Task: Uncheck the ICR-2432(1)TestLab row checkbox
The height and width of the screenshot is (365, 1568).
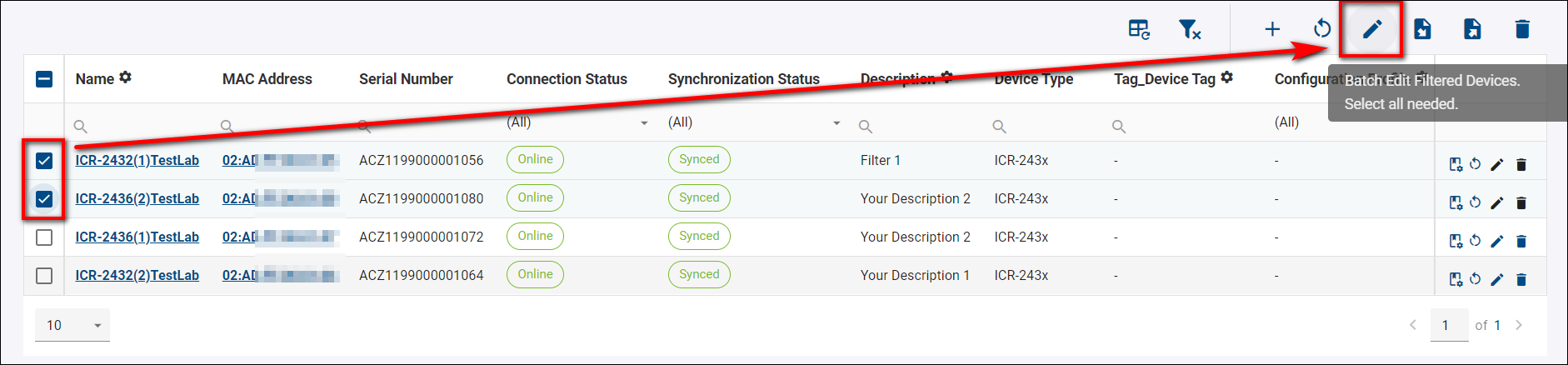Action: tap(44, 161)
